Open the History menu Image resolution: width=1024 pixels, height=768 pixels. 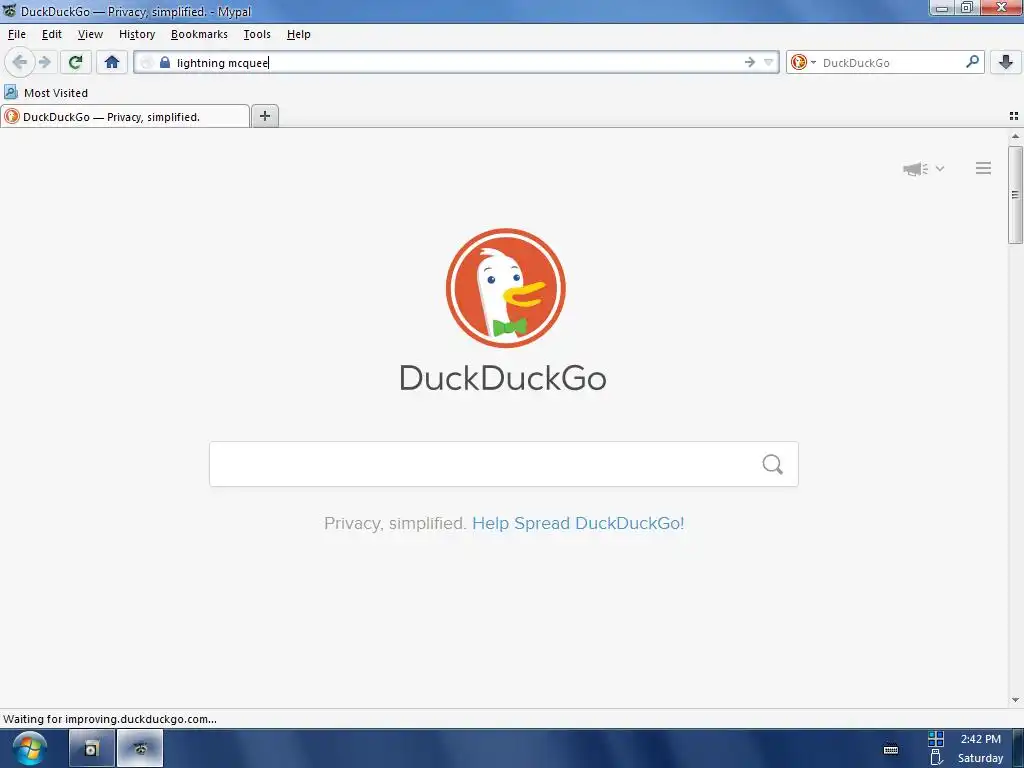click(136, 34)
